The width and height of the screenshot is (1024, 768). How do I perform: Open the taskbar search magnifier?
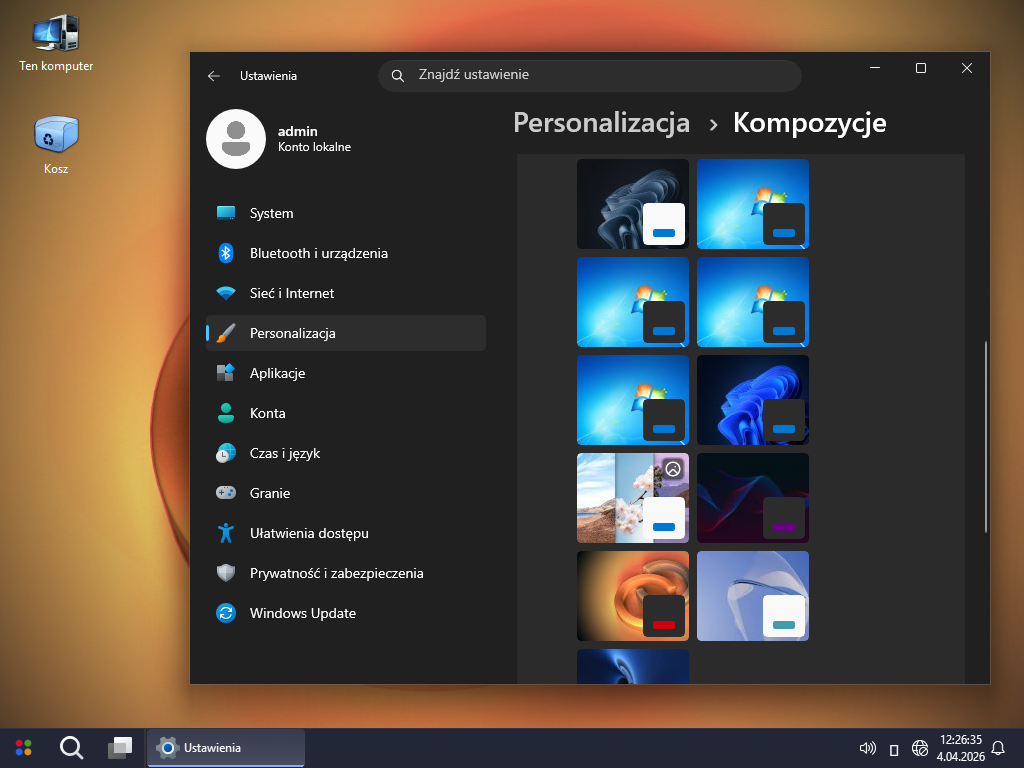click(x=71, y=747)
